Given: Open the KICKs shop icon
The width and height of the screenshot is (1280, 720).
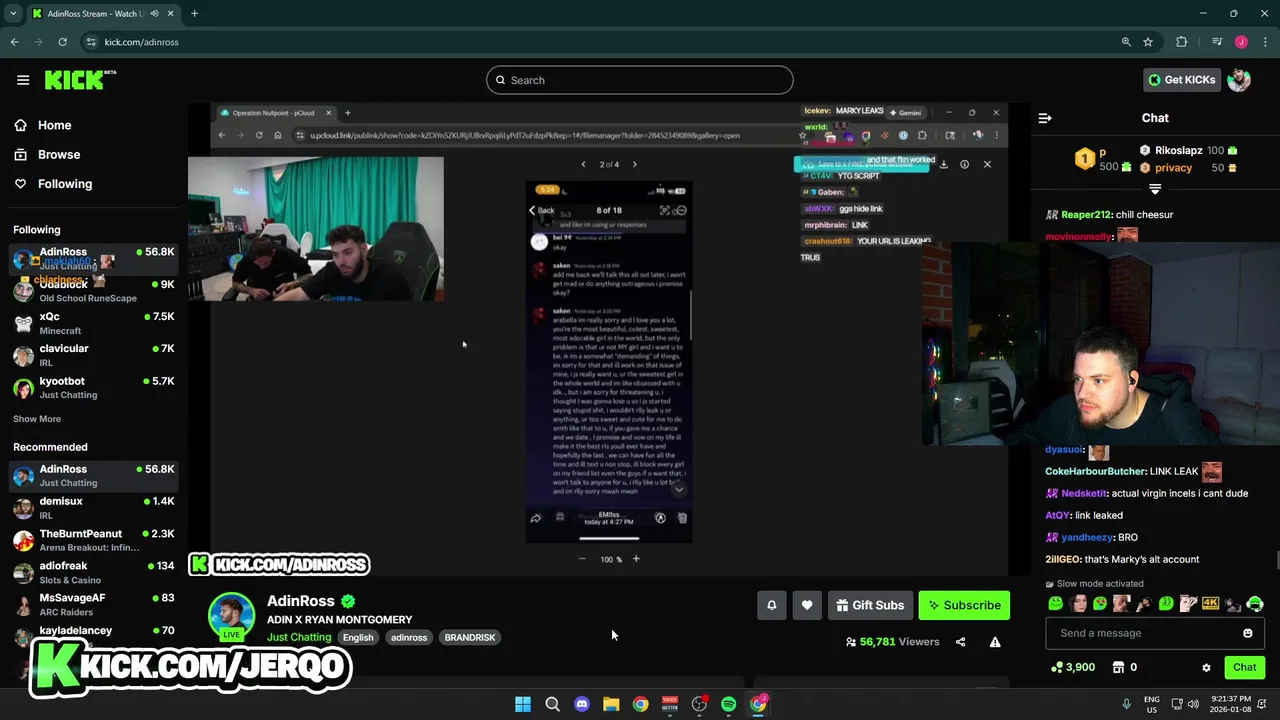Looking at the screenshot, I should coord(1118,667).
